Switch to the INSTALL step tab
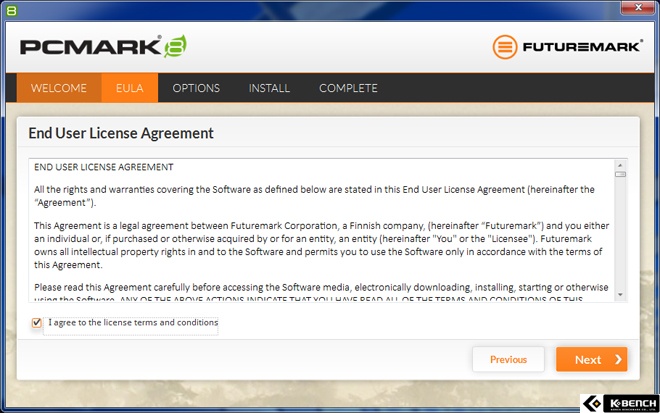660x413 pixels. (x=269, y=88)
